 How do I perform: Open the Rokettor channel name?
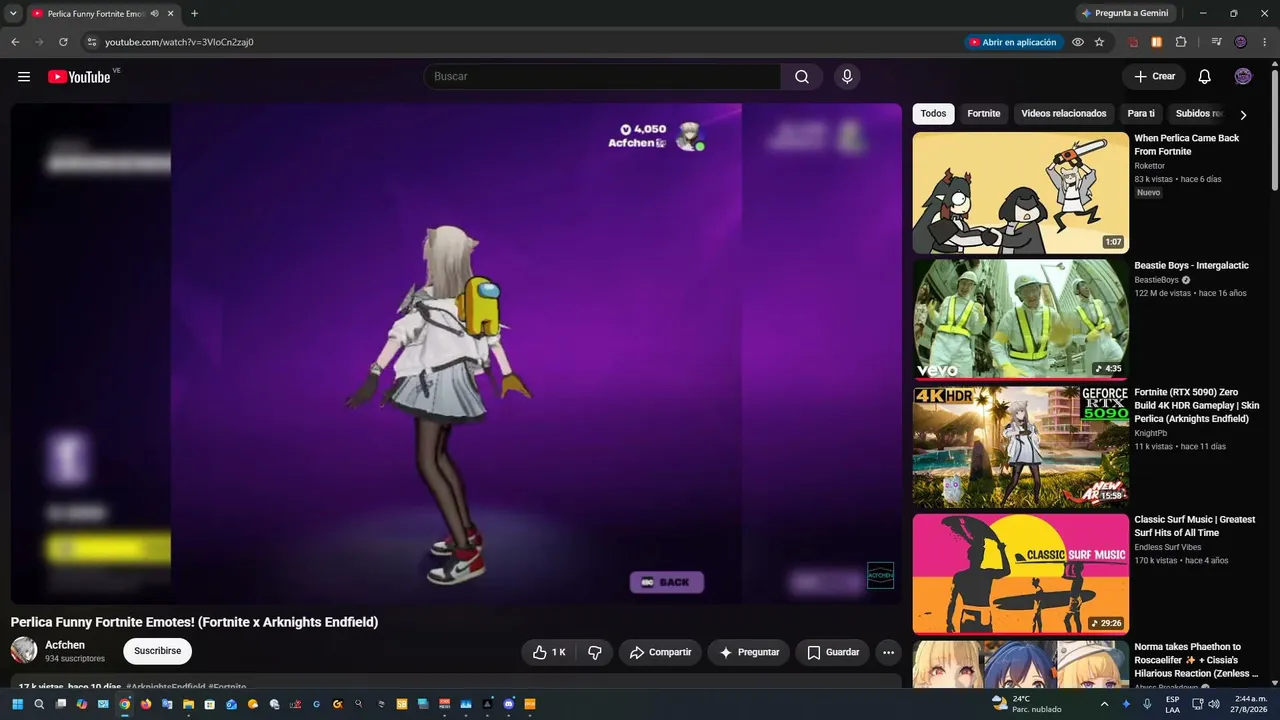pyautogui.click(x=1150, y=166)
